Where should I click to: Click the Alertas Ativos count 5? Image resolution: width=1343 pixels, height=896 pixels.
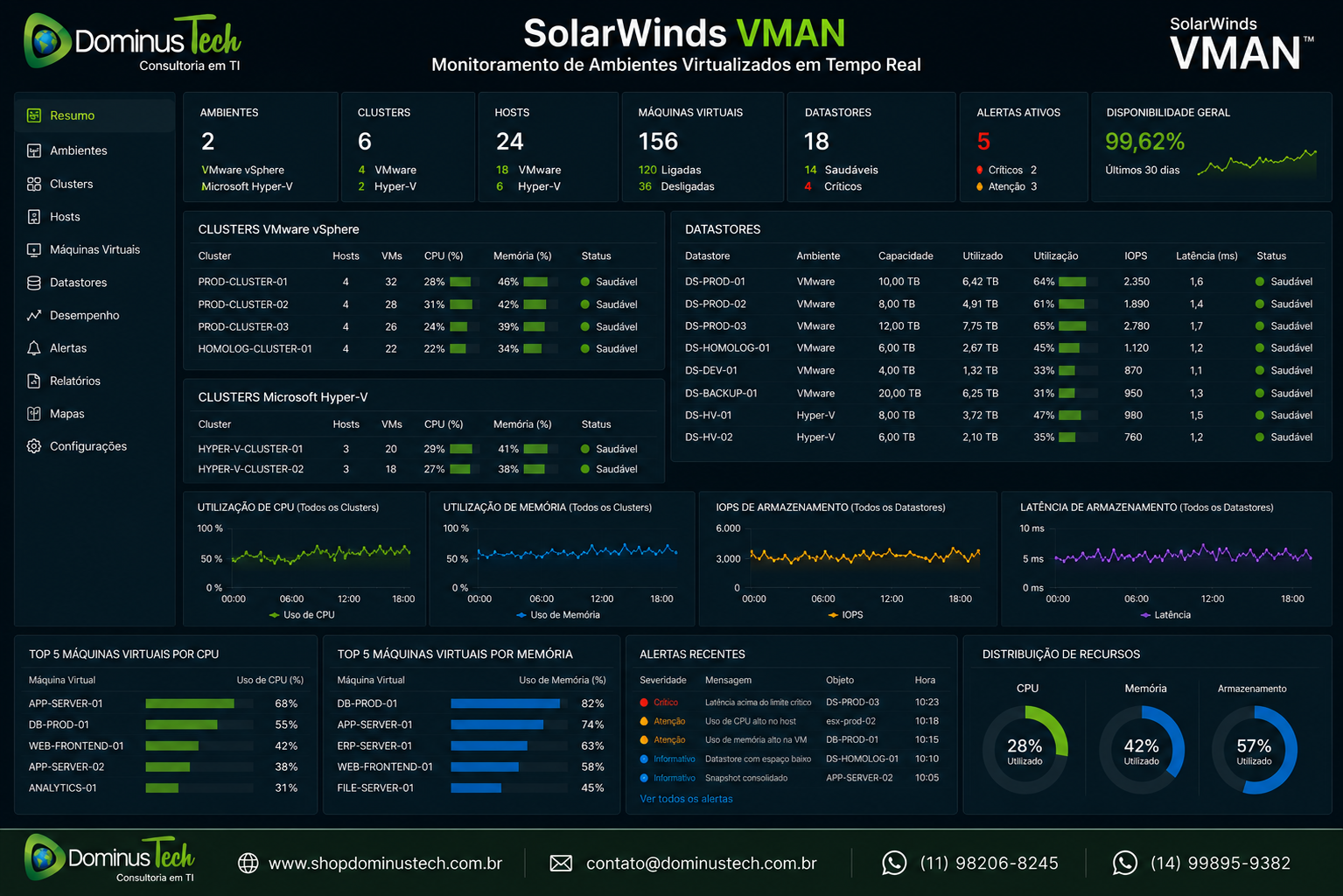(983, 142)
